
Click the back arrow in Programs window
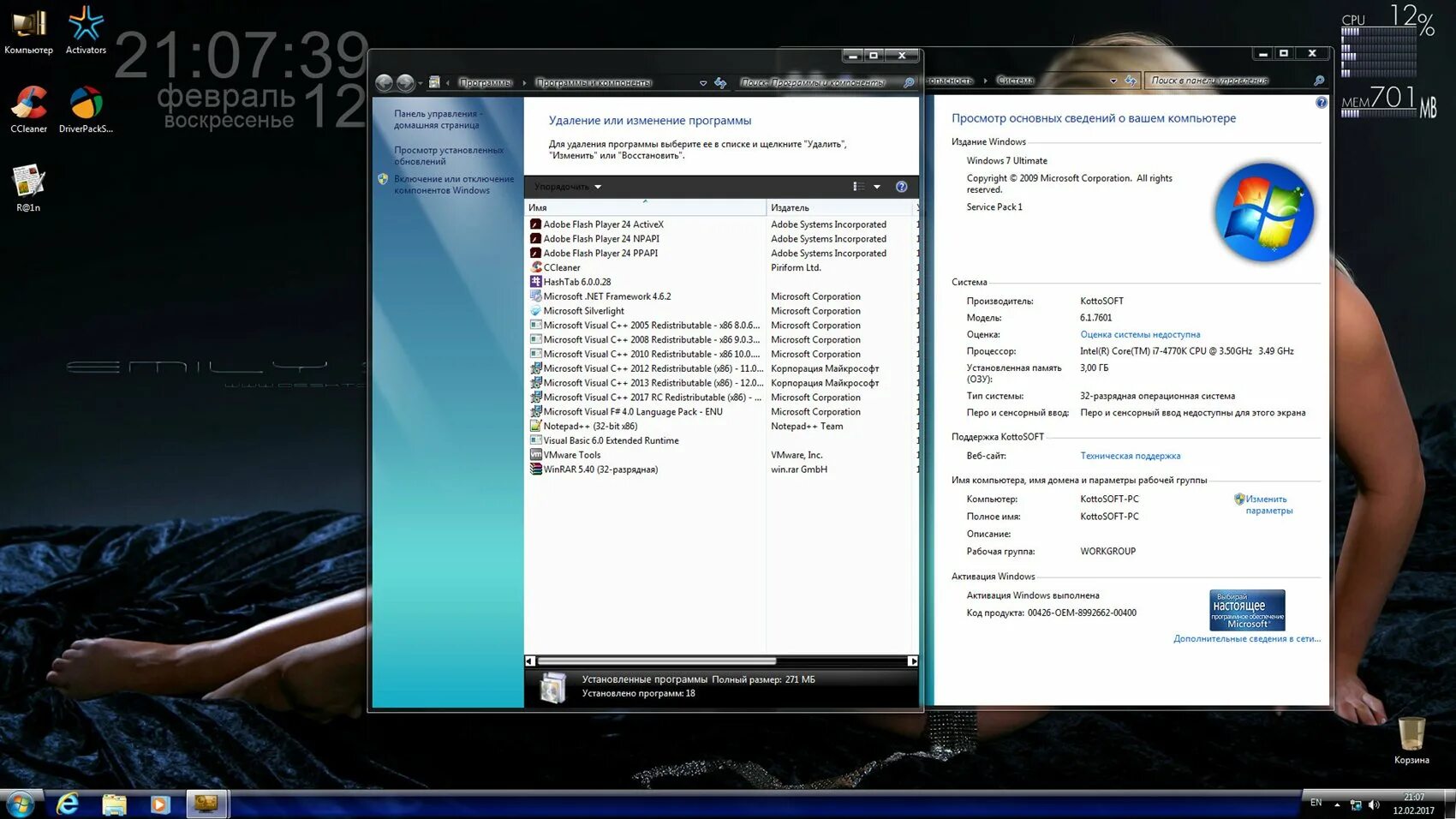384,82
